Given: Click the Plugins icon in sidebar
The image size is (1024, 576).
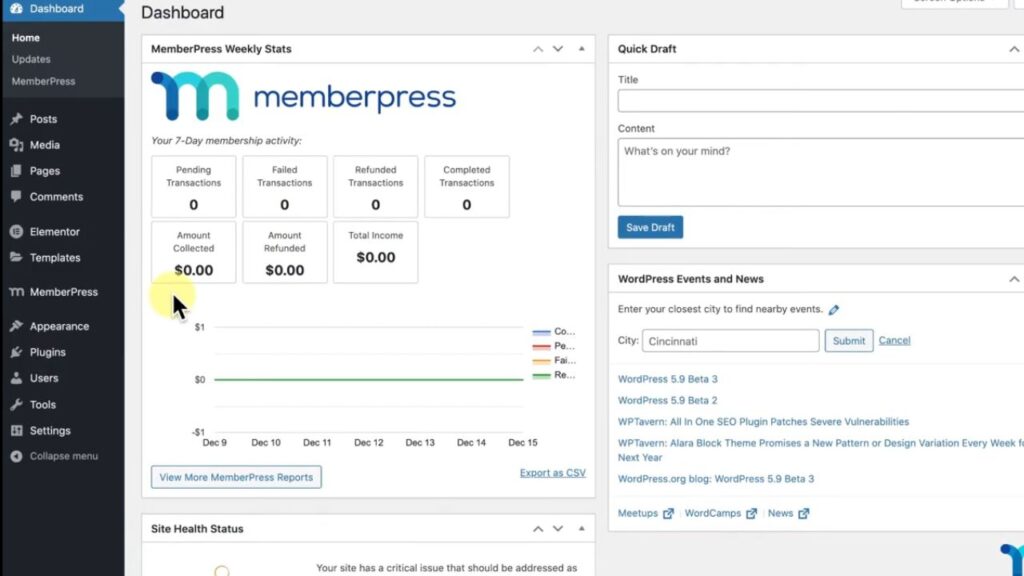Looking at the screenshot, I should click(x=16, y=352).
